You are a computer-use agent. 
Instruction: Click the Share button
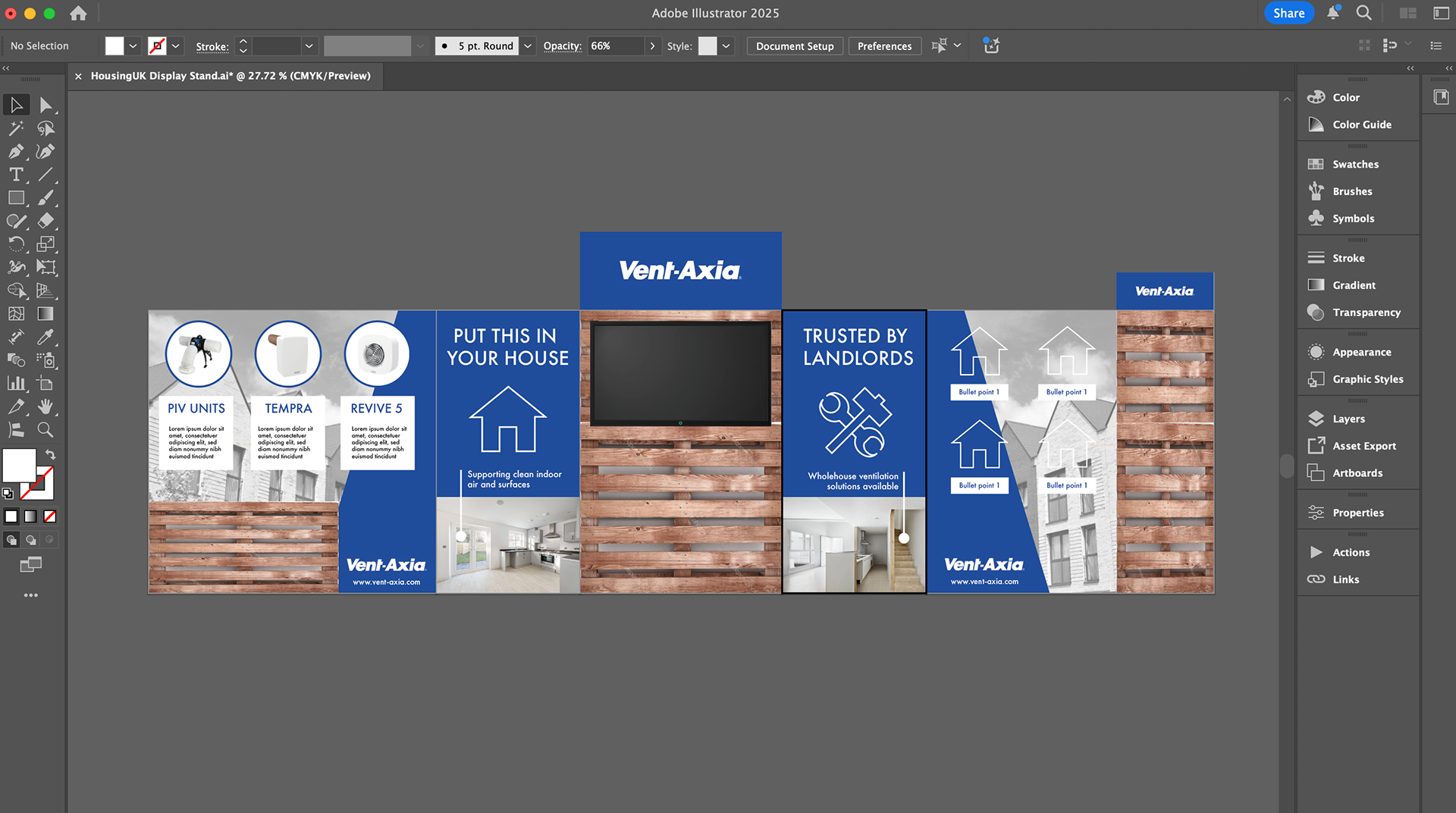tap(1288, 13)
